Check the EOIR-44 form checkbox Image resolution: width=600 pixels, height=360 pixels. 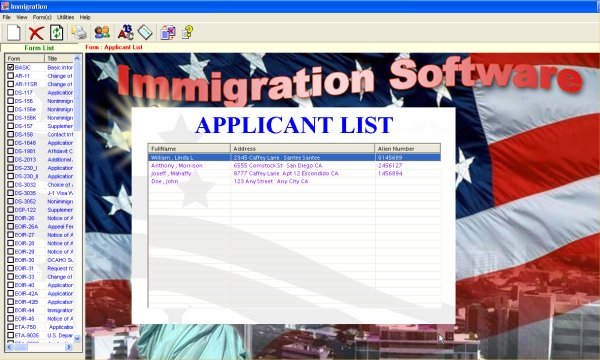click(10, 310)
